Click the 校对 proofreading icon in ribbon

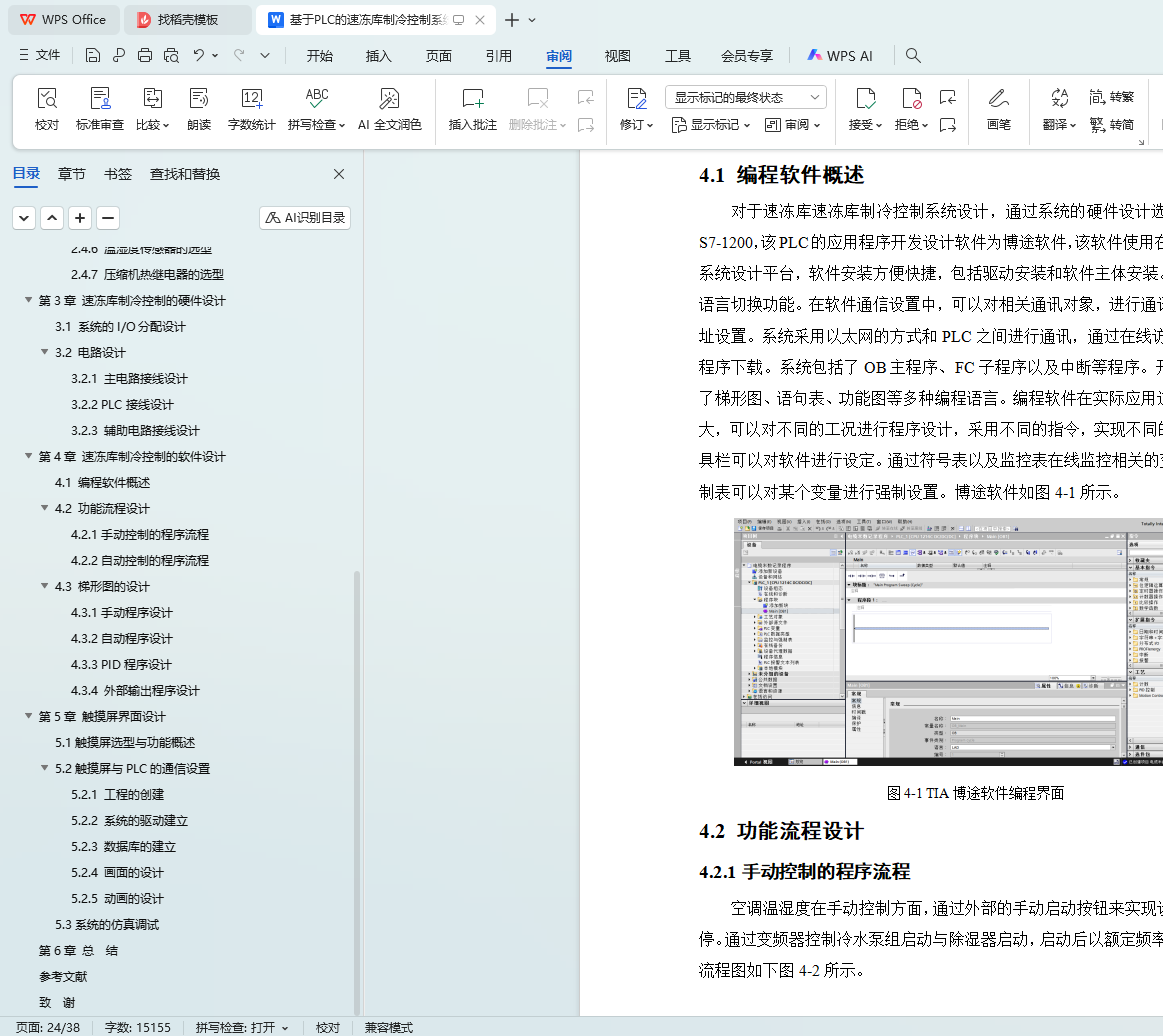coord(47,108)
